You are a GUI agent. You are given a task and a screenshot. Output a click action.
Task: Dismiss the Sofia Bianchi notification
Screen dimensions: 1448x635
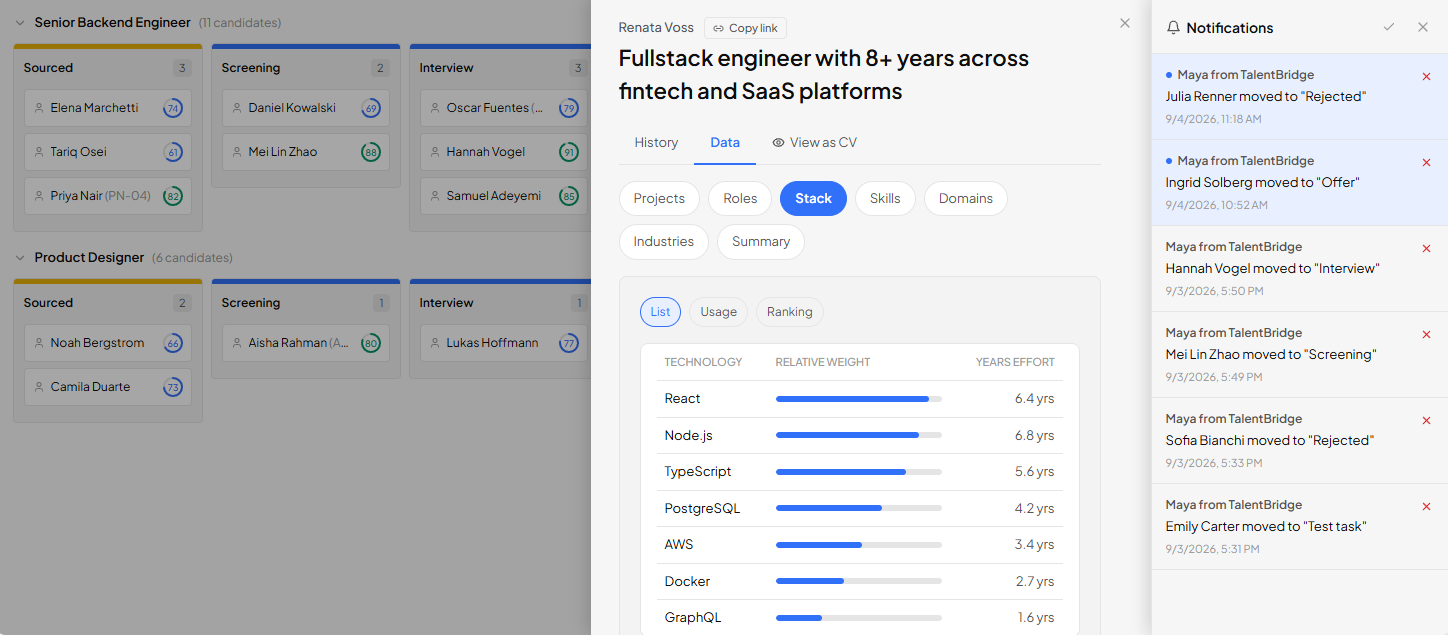pos(1426,420)
